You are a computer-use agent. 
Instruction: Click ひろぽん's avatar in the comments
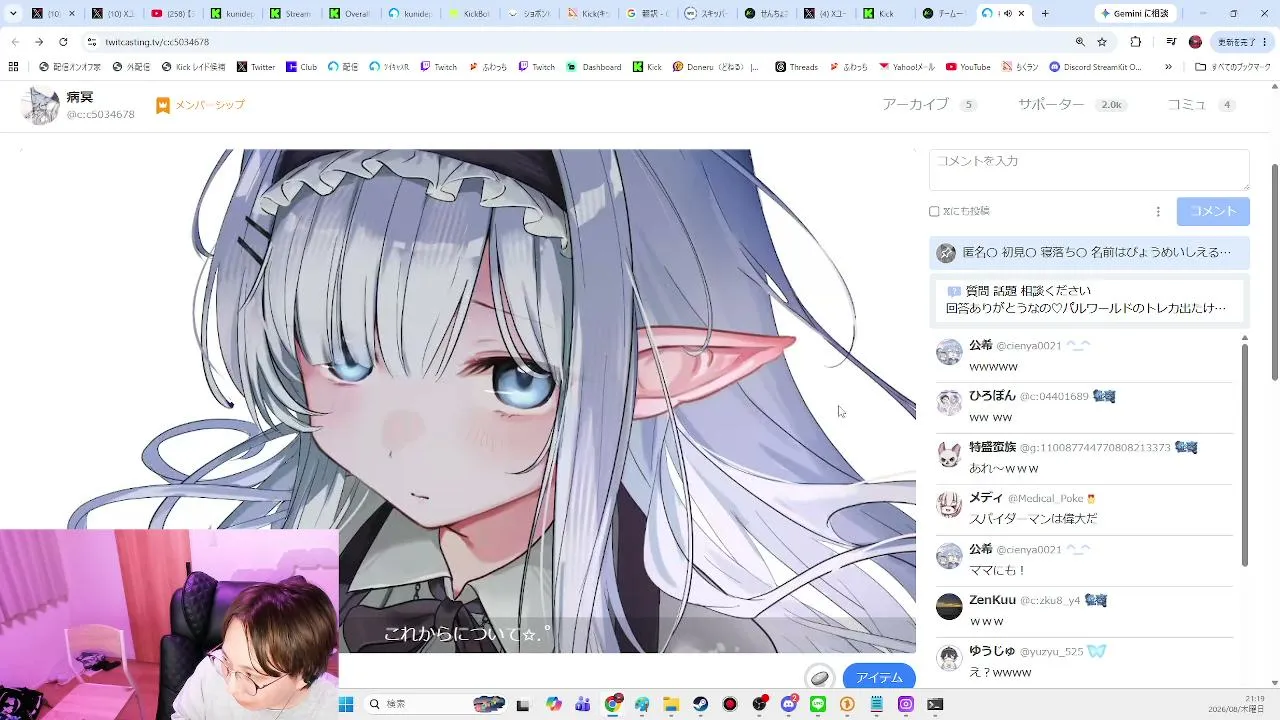click(x=949, y=403)
